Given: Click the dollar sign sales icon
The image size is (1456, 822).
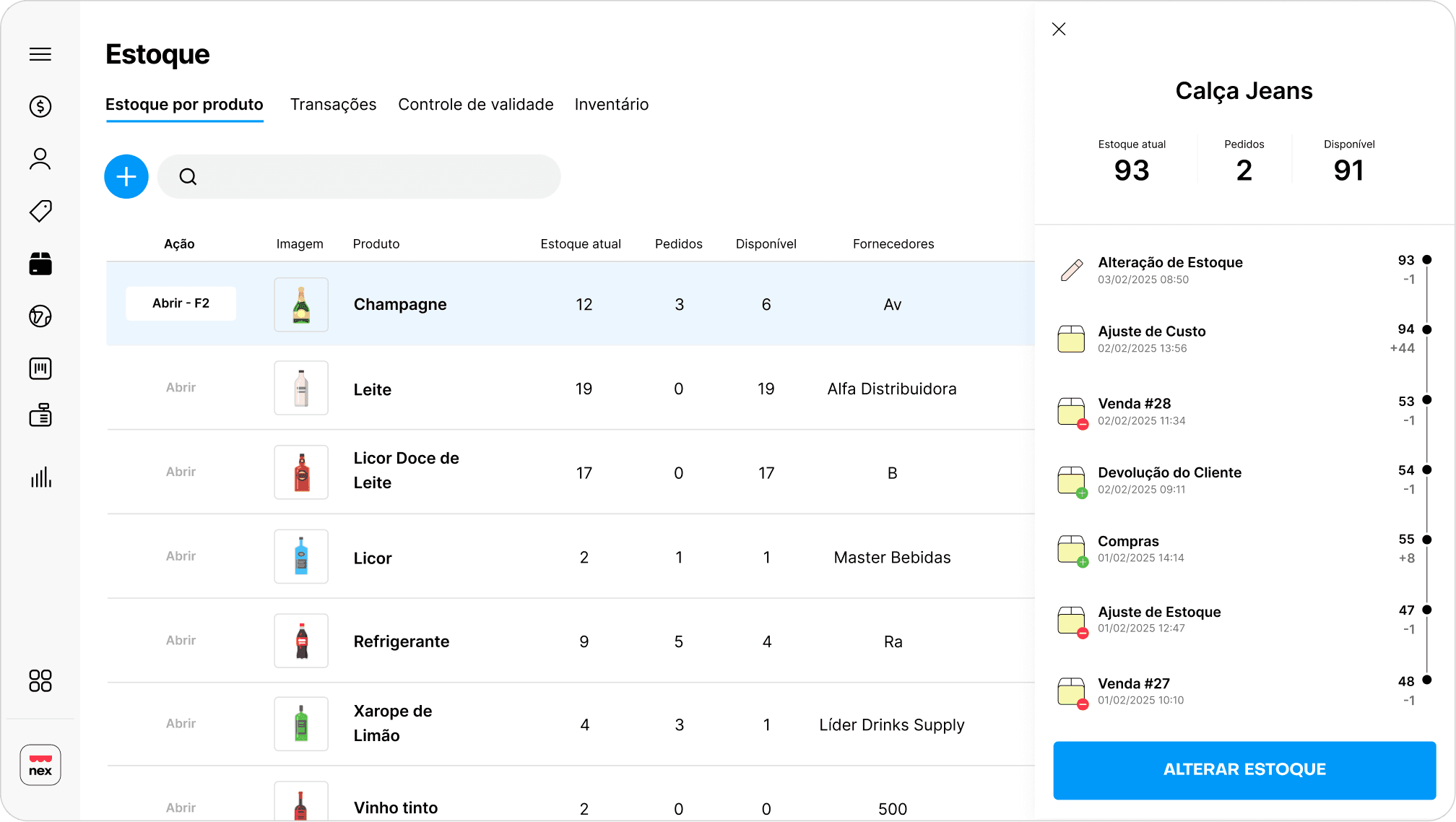Looking at the screenshot, I should pyautogui.click(x=40, y=107).
